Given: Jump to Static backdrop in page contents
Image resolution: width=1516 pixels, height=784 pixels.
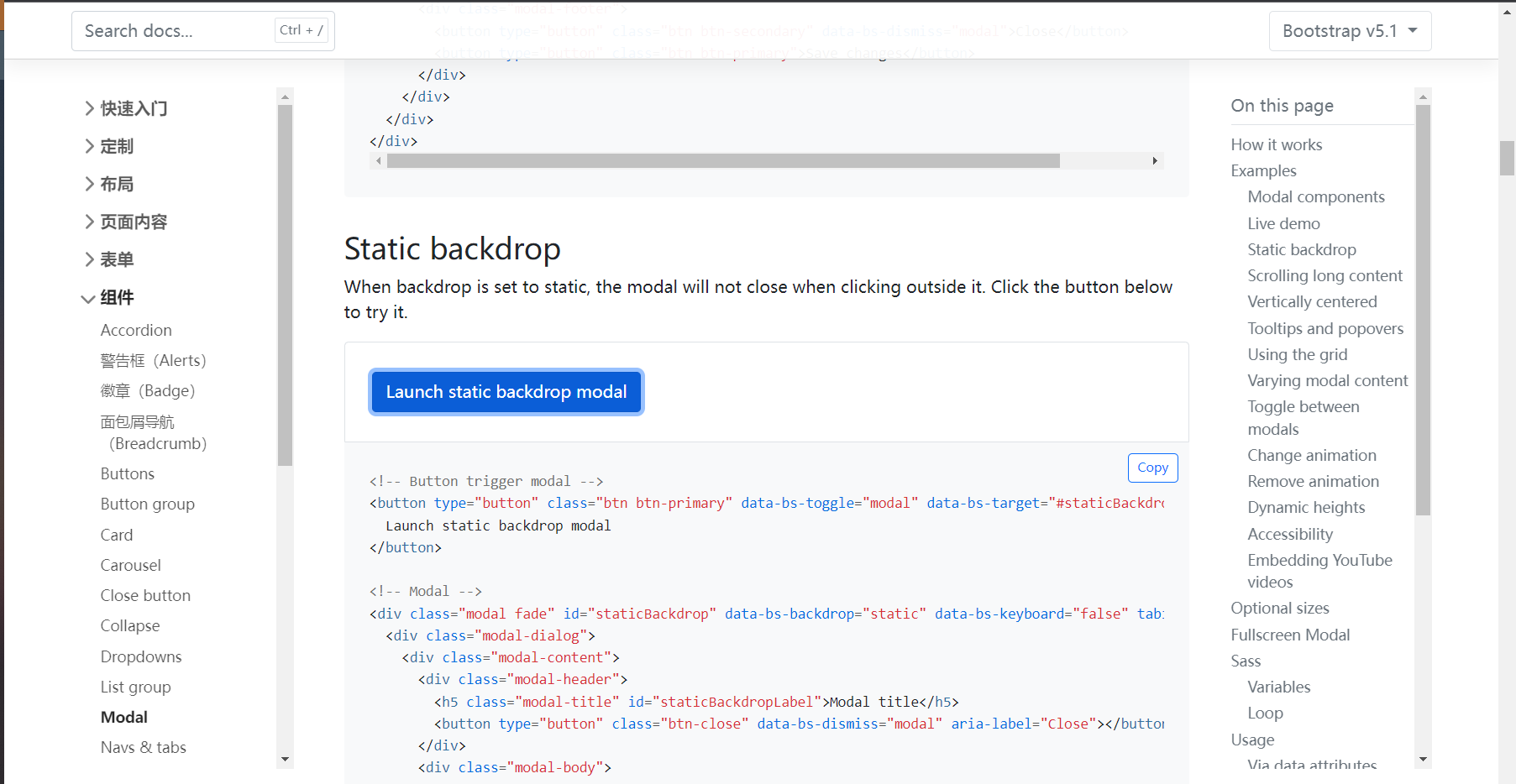Looking at the screenshot, I should pos(1302,249).
